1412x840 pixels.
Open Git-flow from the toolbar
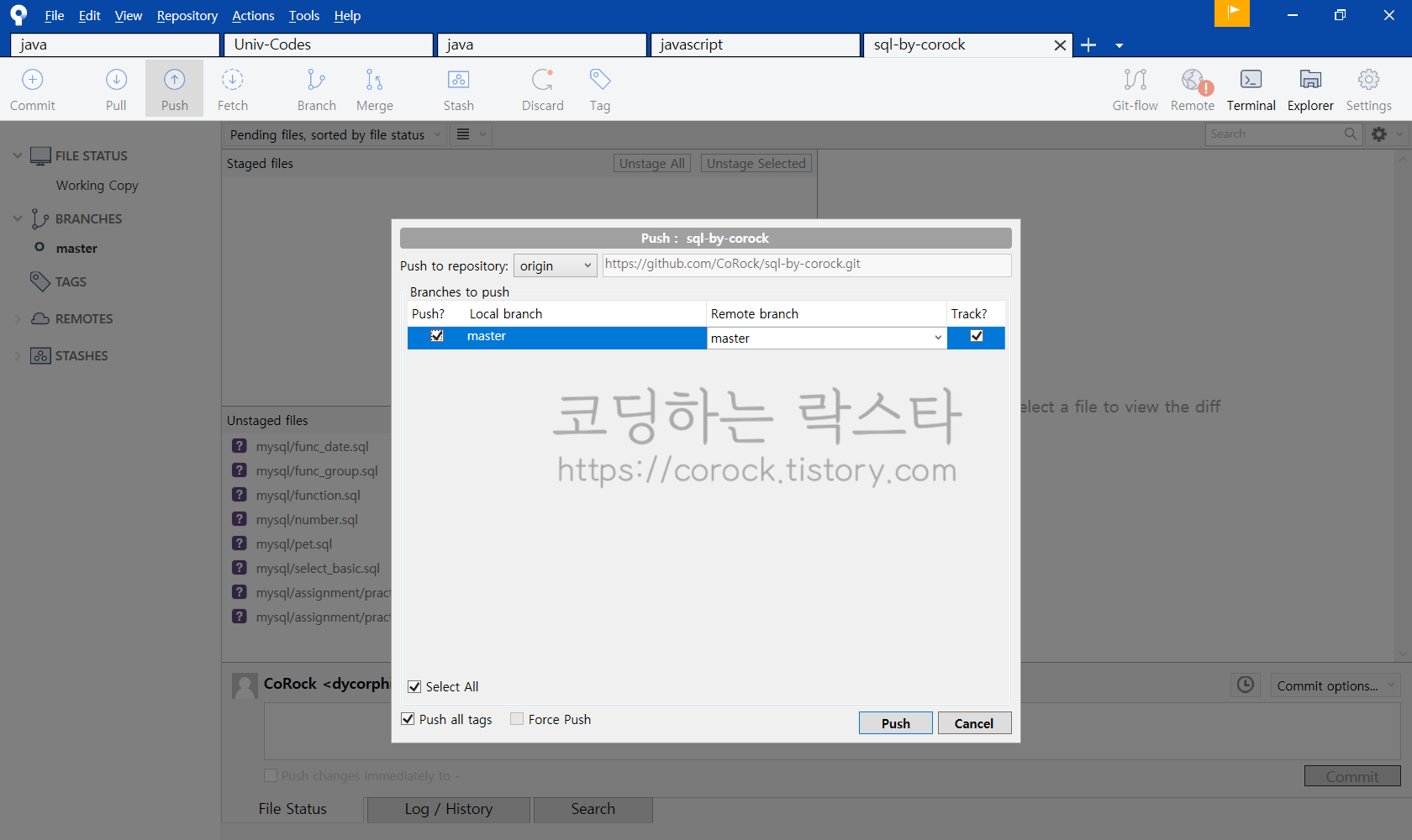click(x=1135, y=89)
